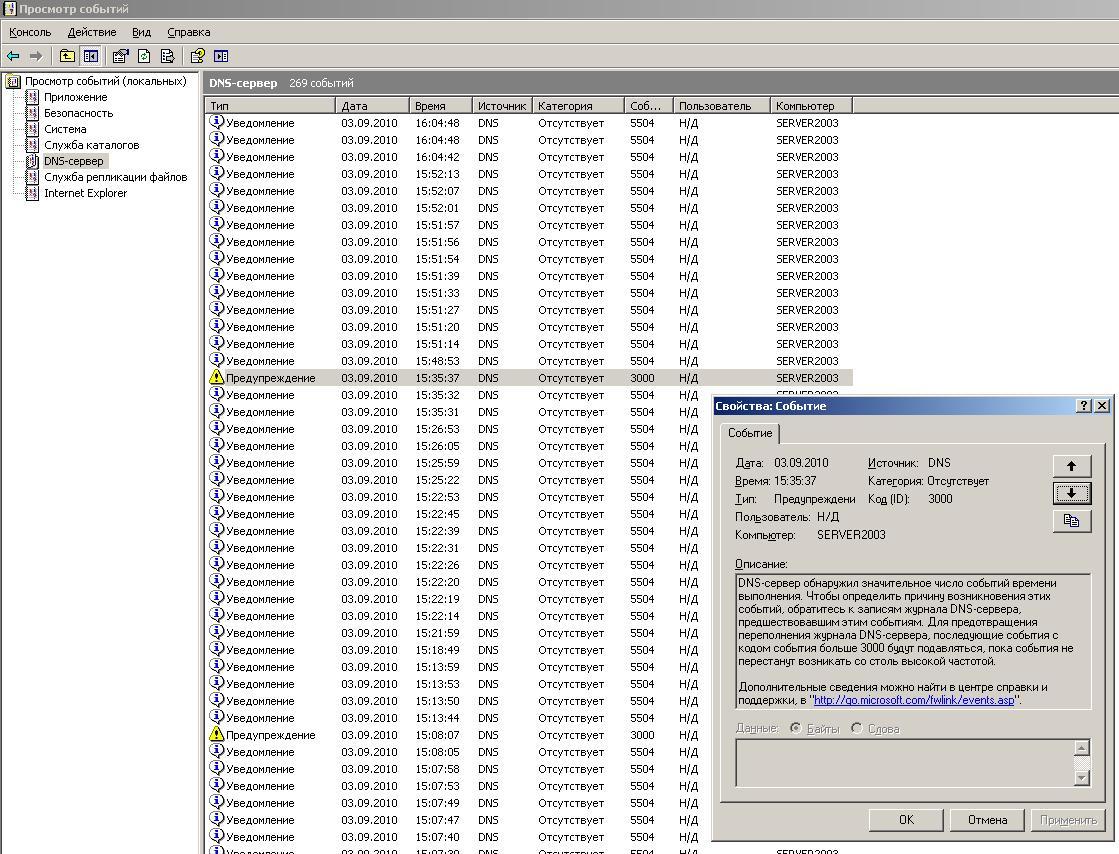The image size is (1119, 854).
Task: Select DNS-сервер in the tree
Action: coord(74,161)
